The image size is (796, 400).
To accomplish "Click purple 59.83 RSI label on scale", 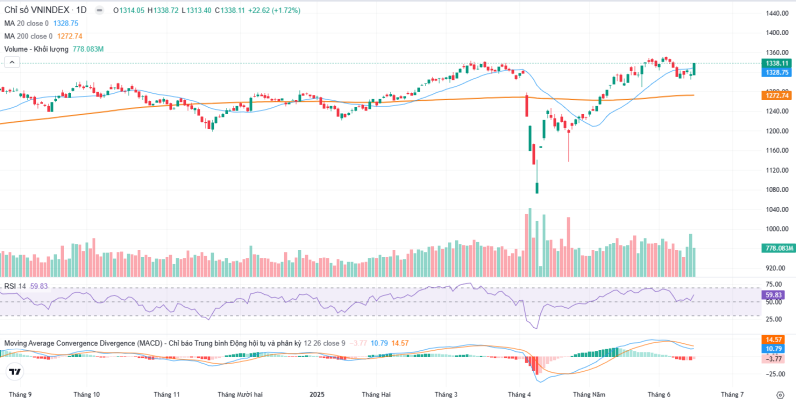I will [x=774, y=294].
